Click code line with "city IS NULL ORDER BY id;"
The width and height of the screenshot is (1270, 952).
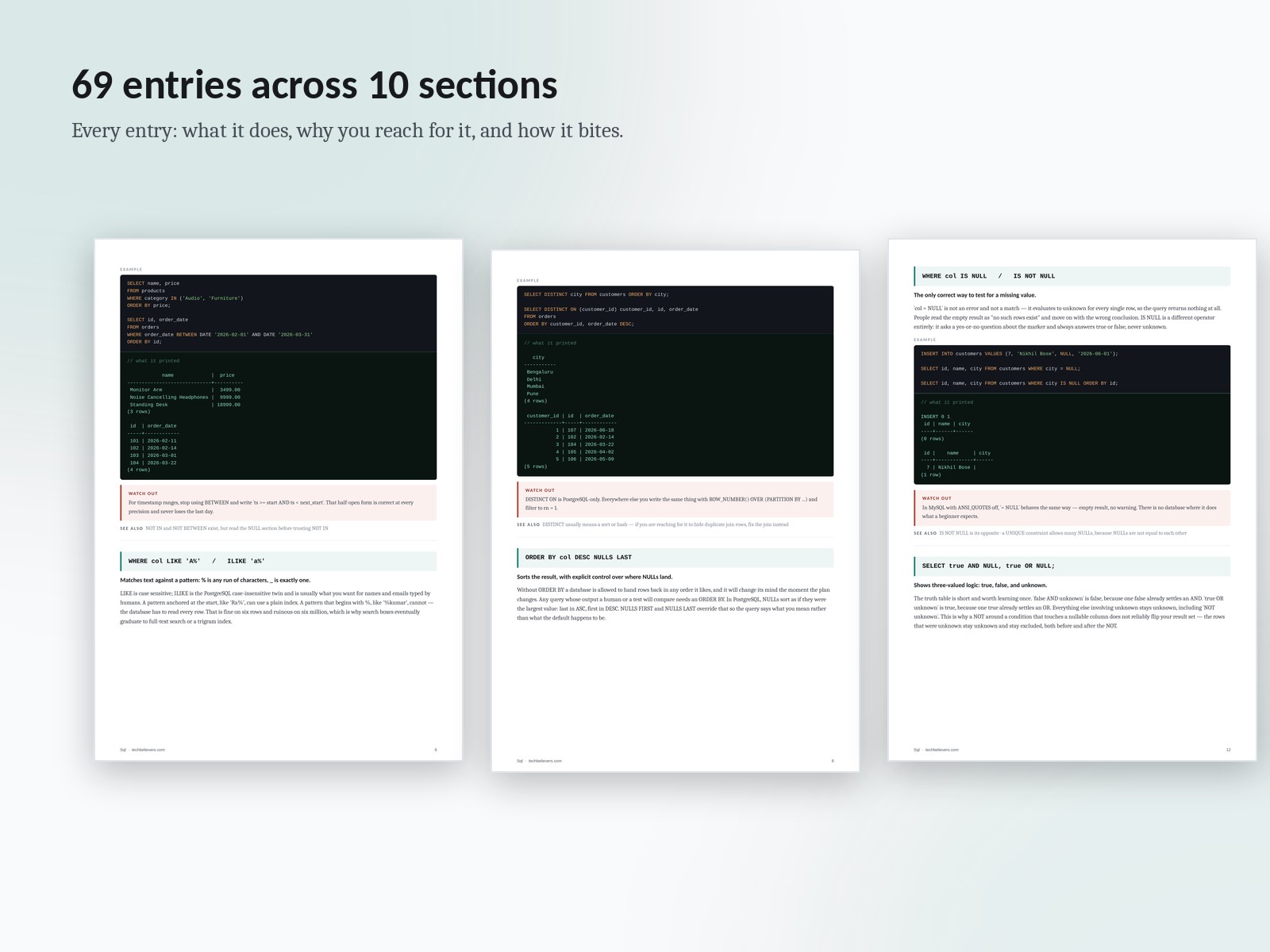pyautogui.click(x=1019, y=383)
